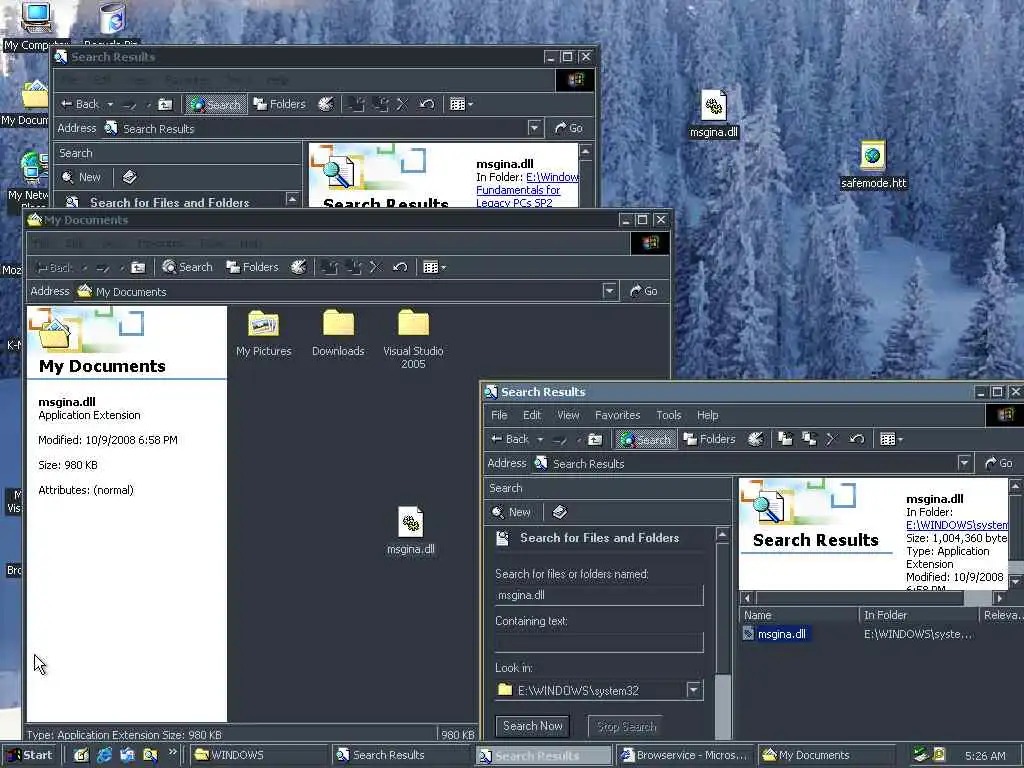Click Move To icon in front Search Results toolbar
The height and width of the screenshot is (768, 1024).
786,440
